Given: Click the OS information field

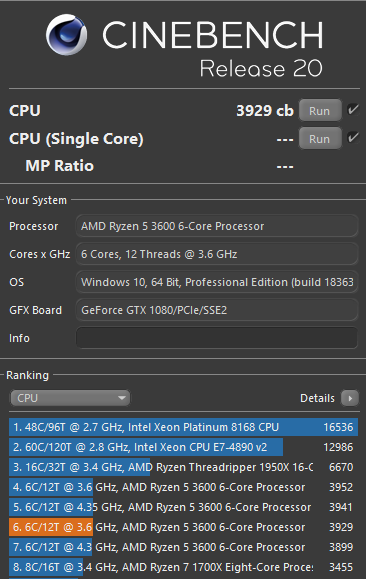Looking at the screenshot, I should (x=217, y=282).
